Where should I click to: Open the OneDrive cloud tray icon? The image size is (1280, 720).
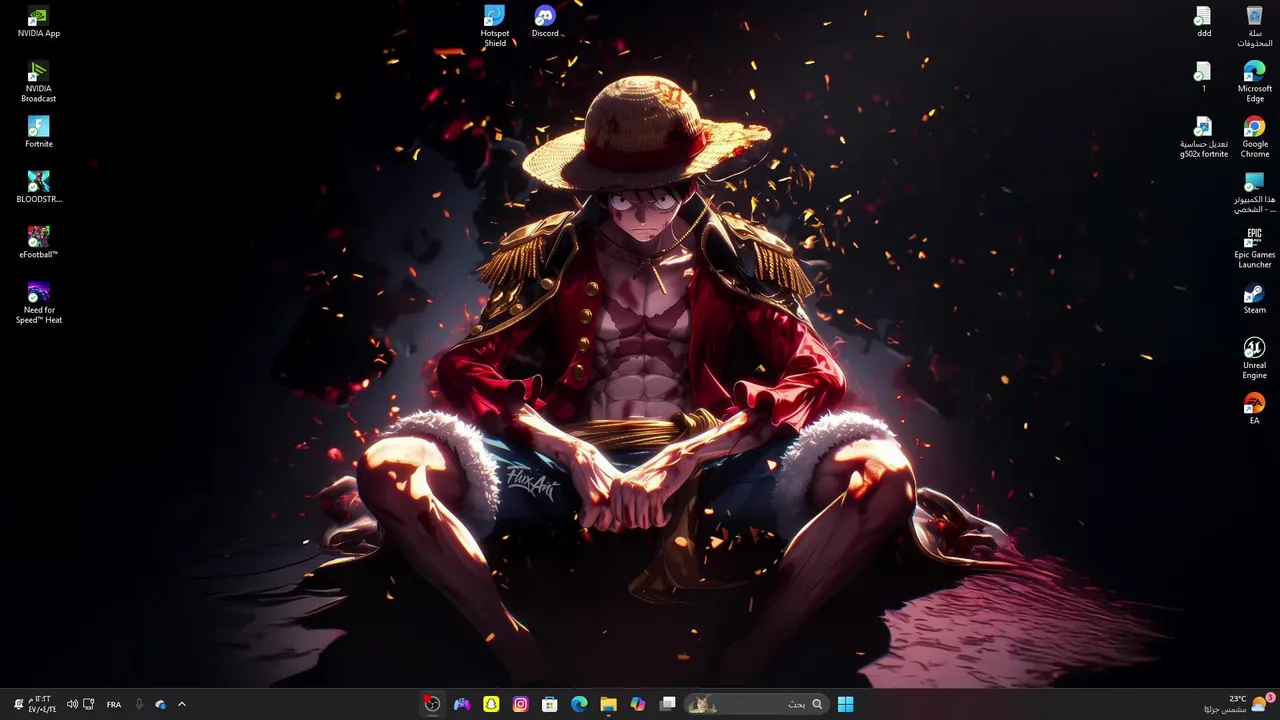[x=160, y=704]
